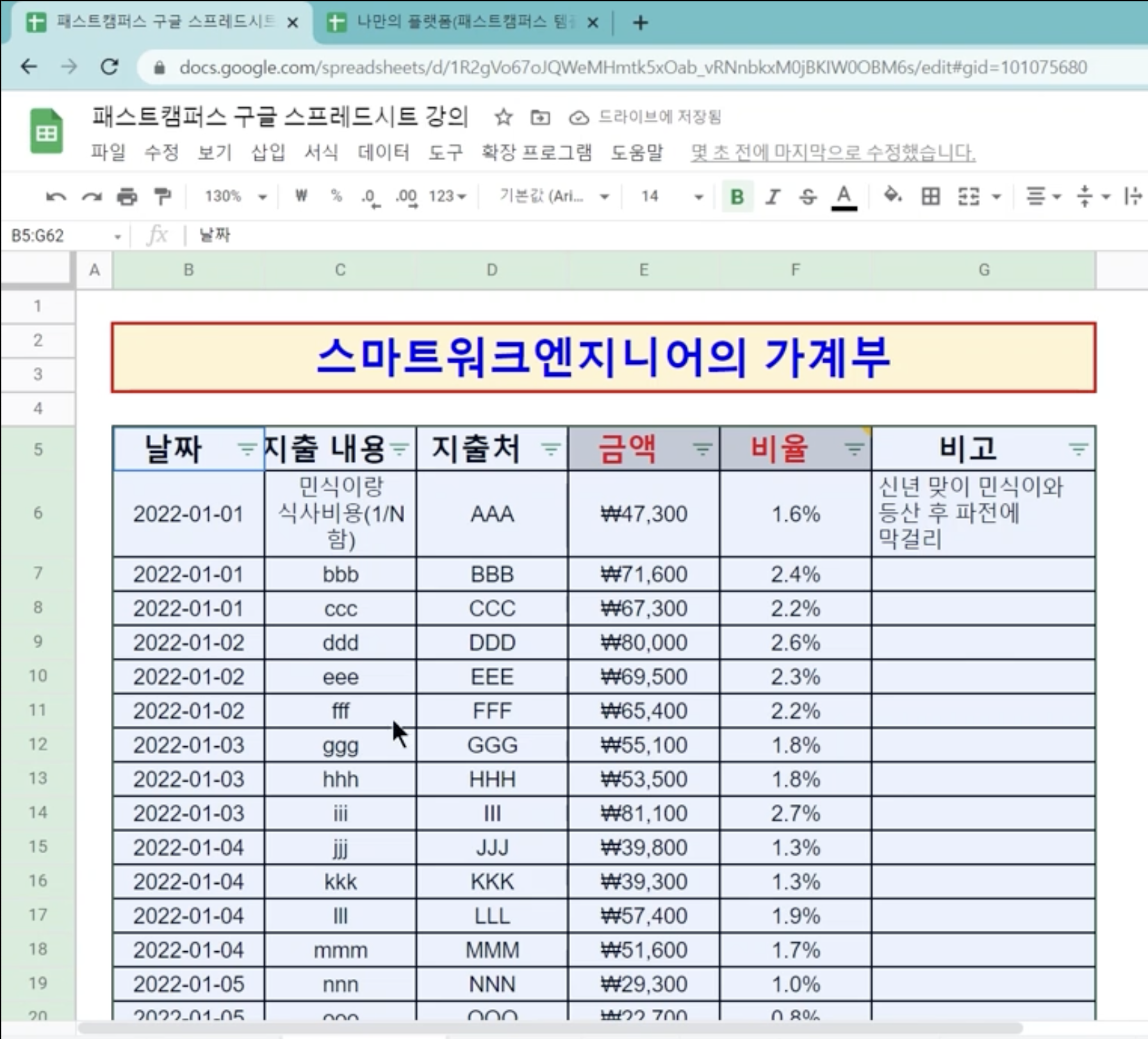This screenshot has height=1039, width=1148.
Task: Open the 서식 menu
Action: 321,152
